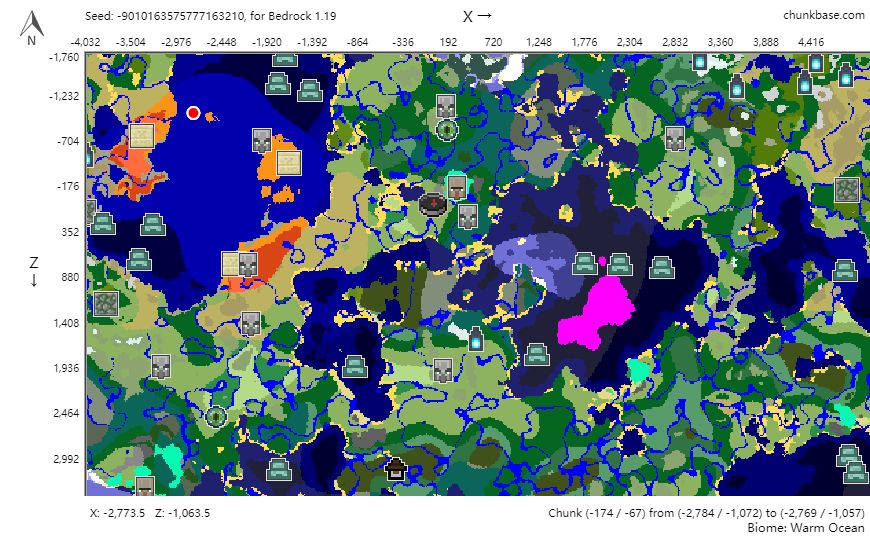Click the north compass arrow icon

[32, 28]
